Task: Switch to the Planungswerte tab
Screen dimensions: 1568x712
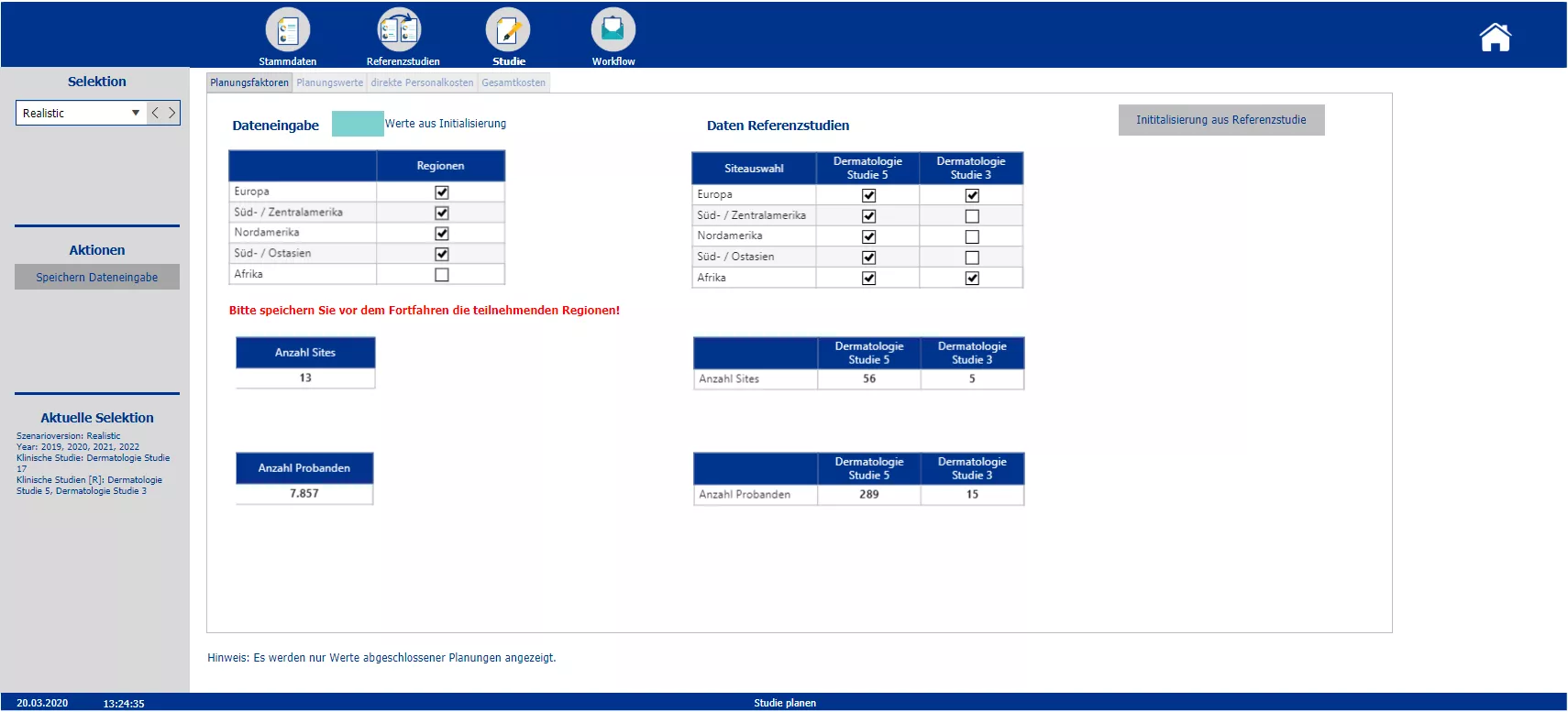Action: (329, 82)
